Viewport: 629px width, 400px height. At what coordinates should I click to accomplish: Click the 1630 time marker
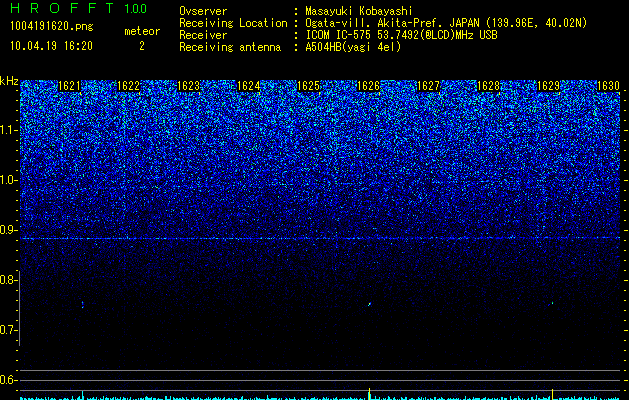[x=609, y=86]
